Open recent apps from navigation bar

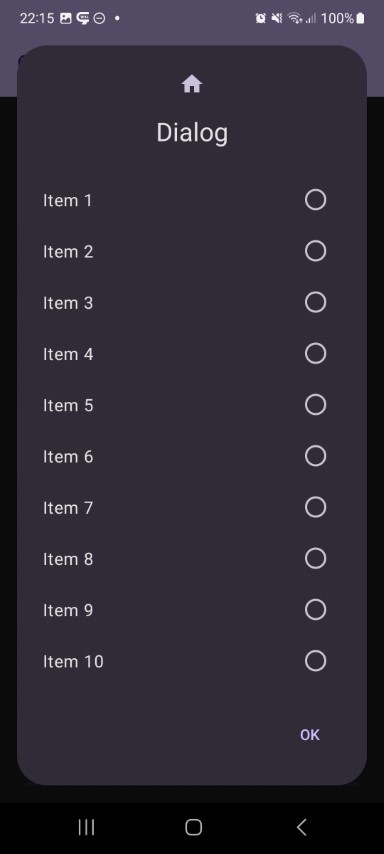pyautogui.click(x=86, y=827)
